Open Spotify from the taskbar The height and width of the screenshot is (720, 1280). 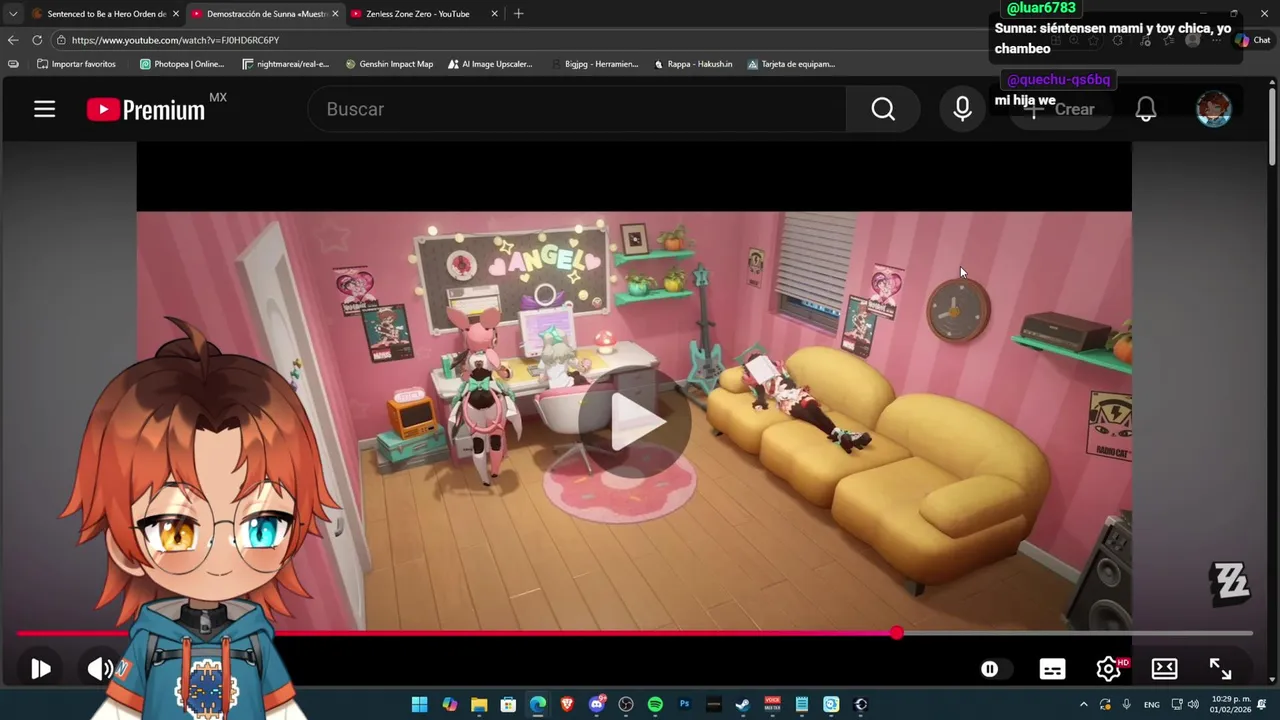point(655,705)
